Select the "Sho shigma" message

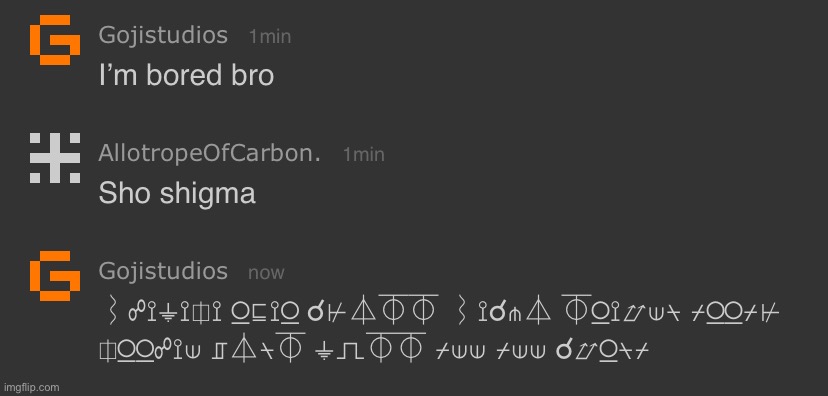177,193
